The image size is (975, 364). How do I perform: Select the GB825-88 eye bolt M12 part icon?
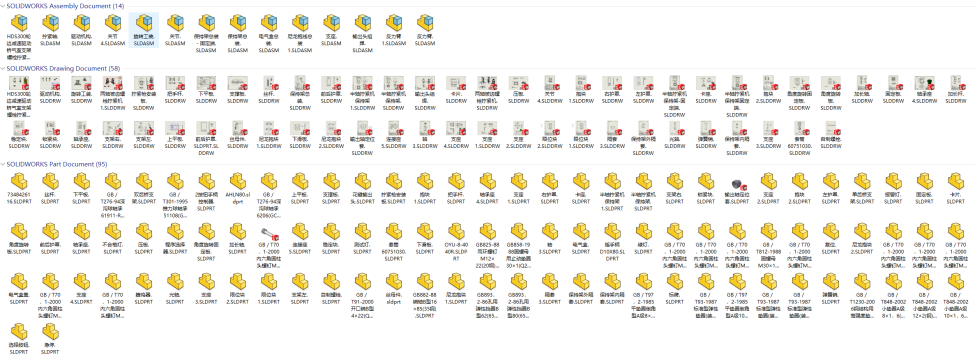pos(487,232)
